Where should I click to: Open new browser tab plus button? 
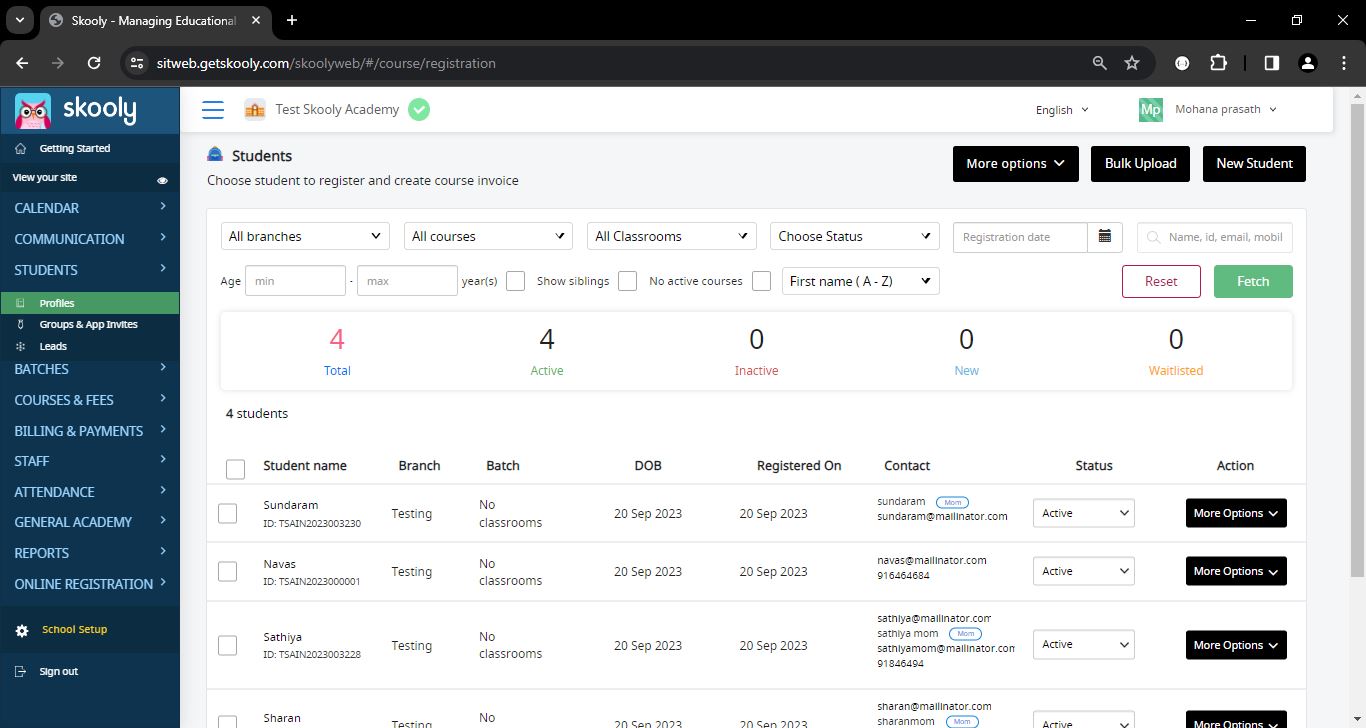pos(292,20)
